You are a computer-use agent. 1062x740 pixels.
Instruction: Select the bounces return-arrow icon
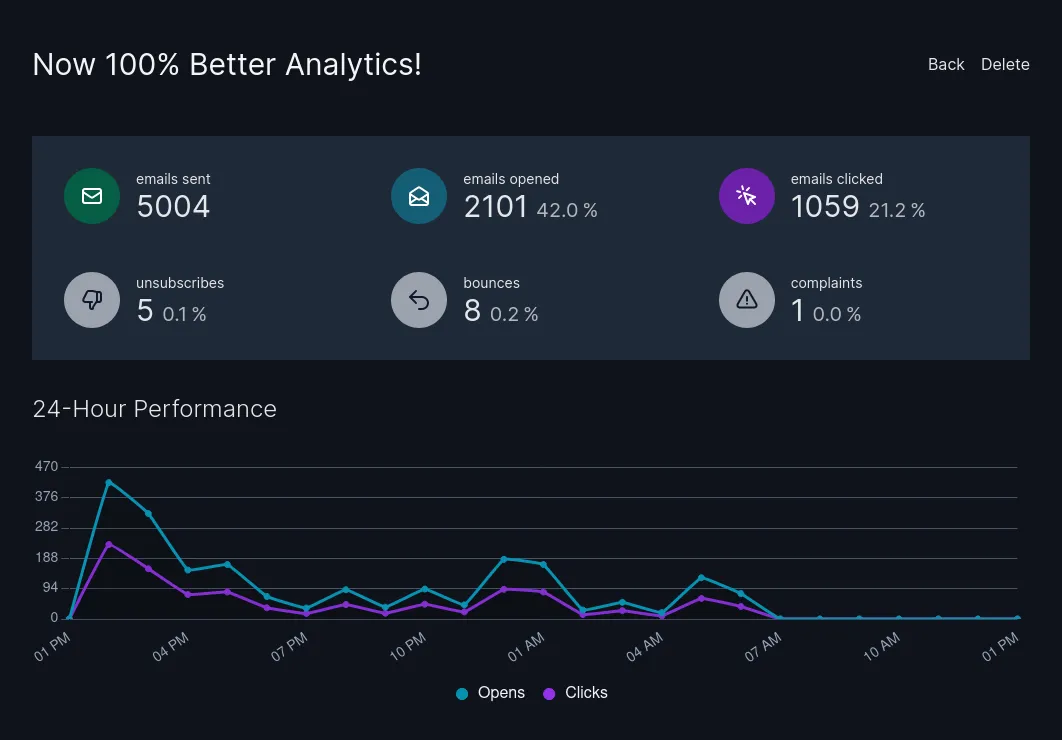click(x=419, y=300)
